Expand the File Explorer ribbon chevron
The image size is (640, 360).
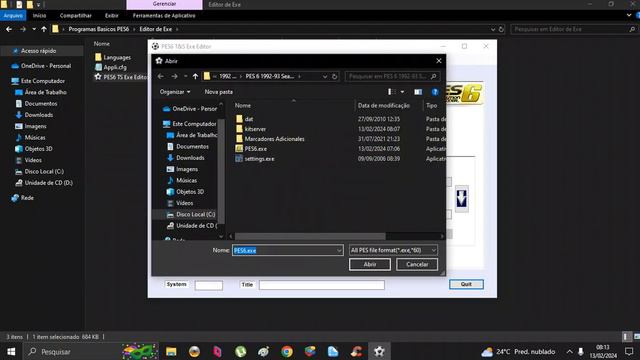click(629, 16)
